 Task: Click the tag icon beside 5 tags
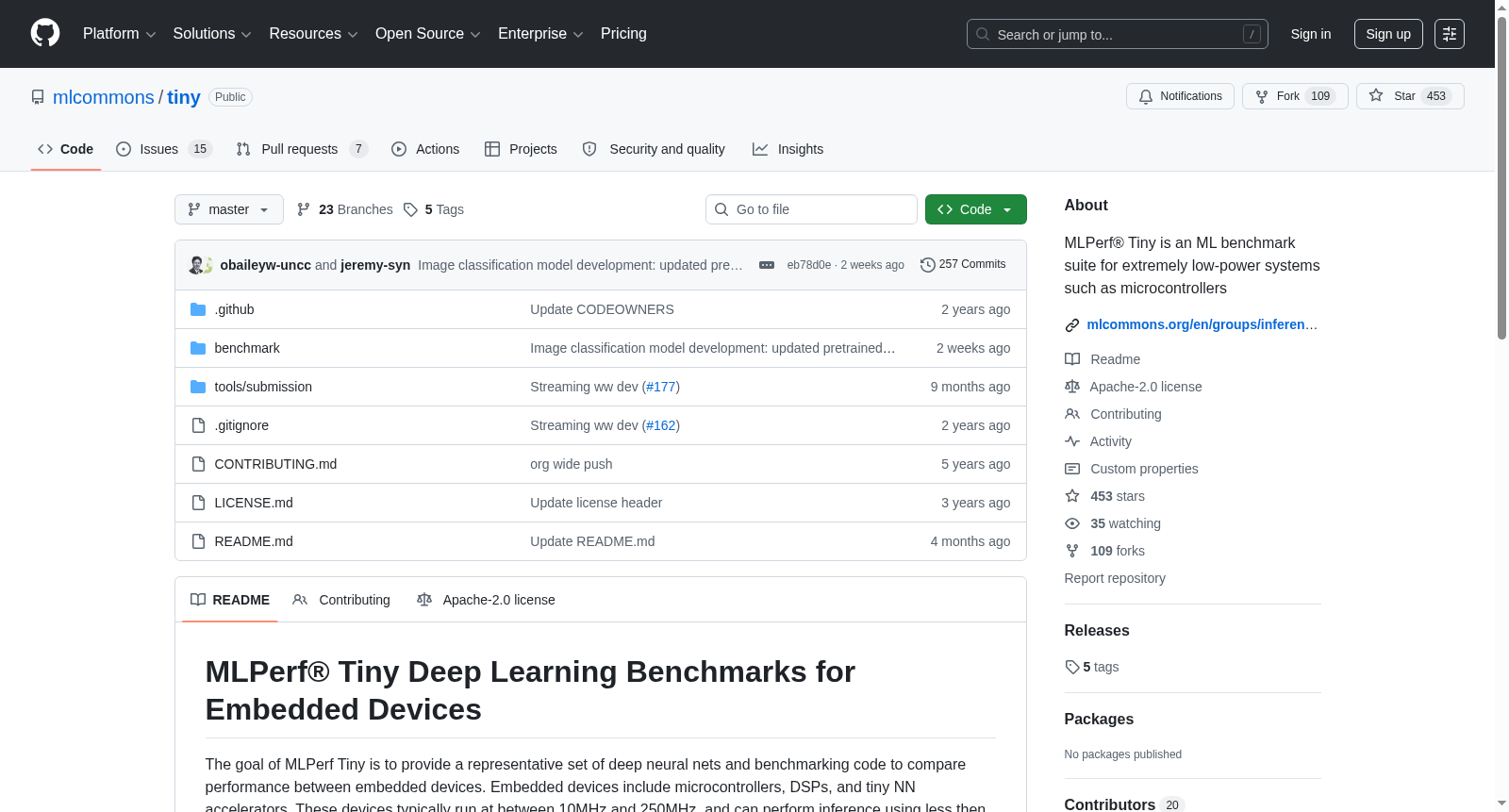tap(1072, 667)
